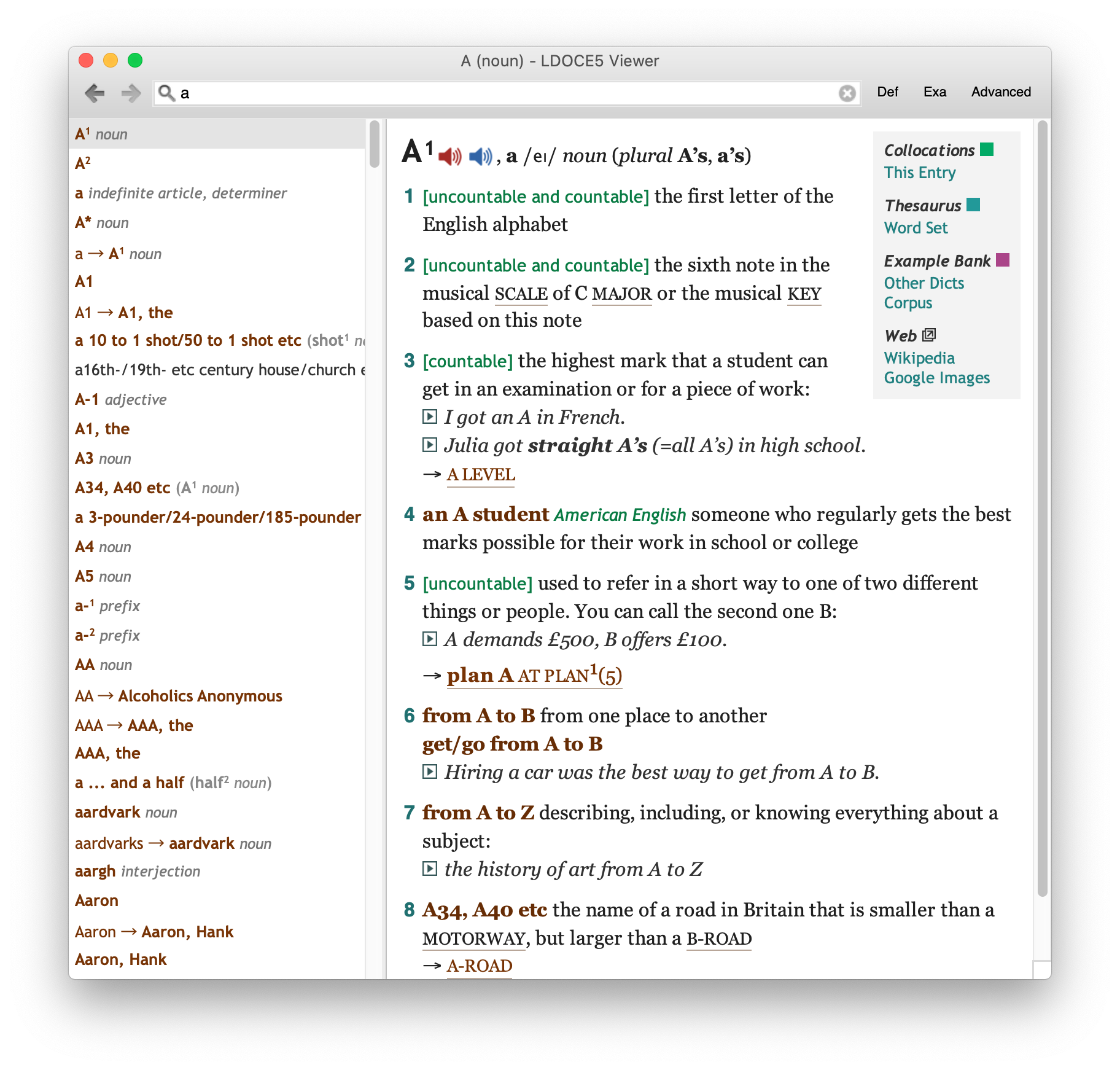Switch search mode to Def

tap(887, 92)
